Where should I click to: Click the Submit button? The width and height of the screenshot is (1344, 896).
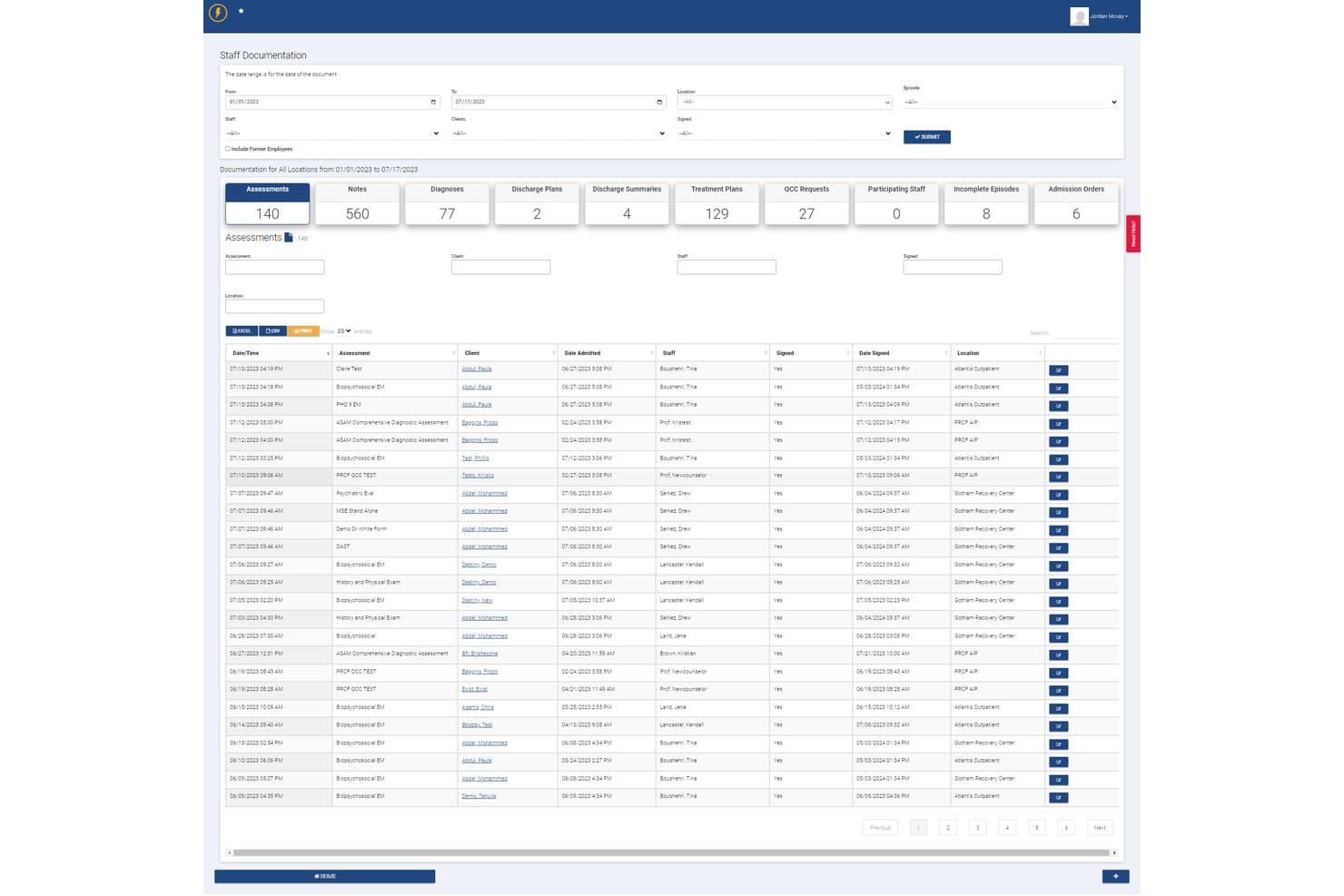(927, 137)
